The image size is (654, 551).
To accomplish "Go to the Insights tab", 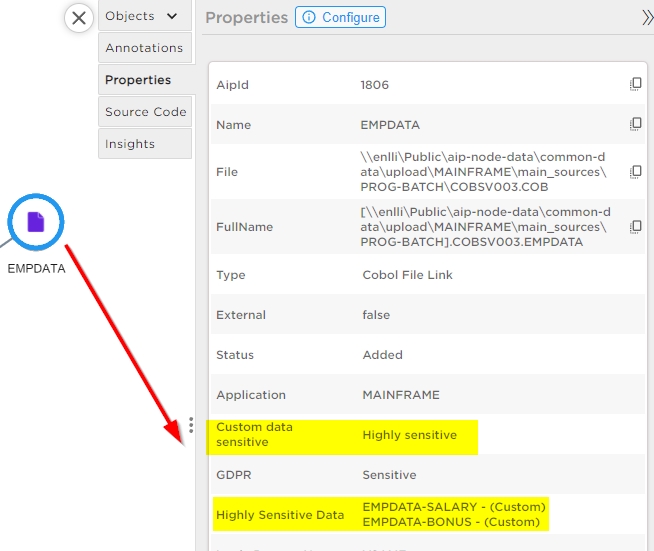I will (x=130, y=144).
